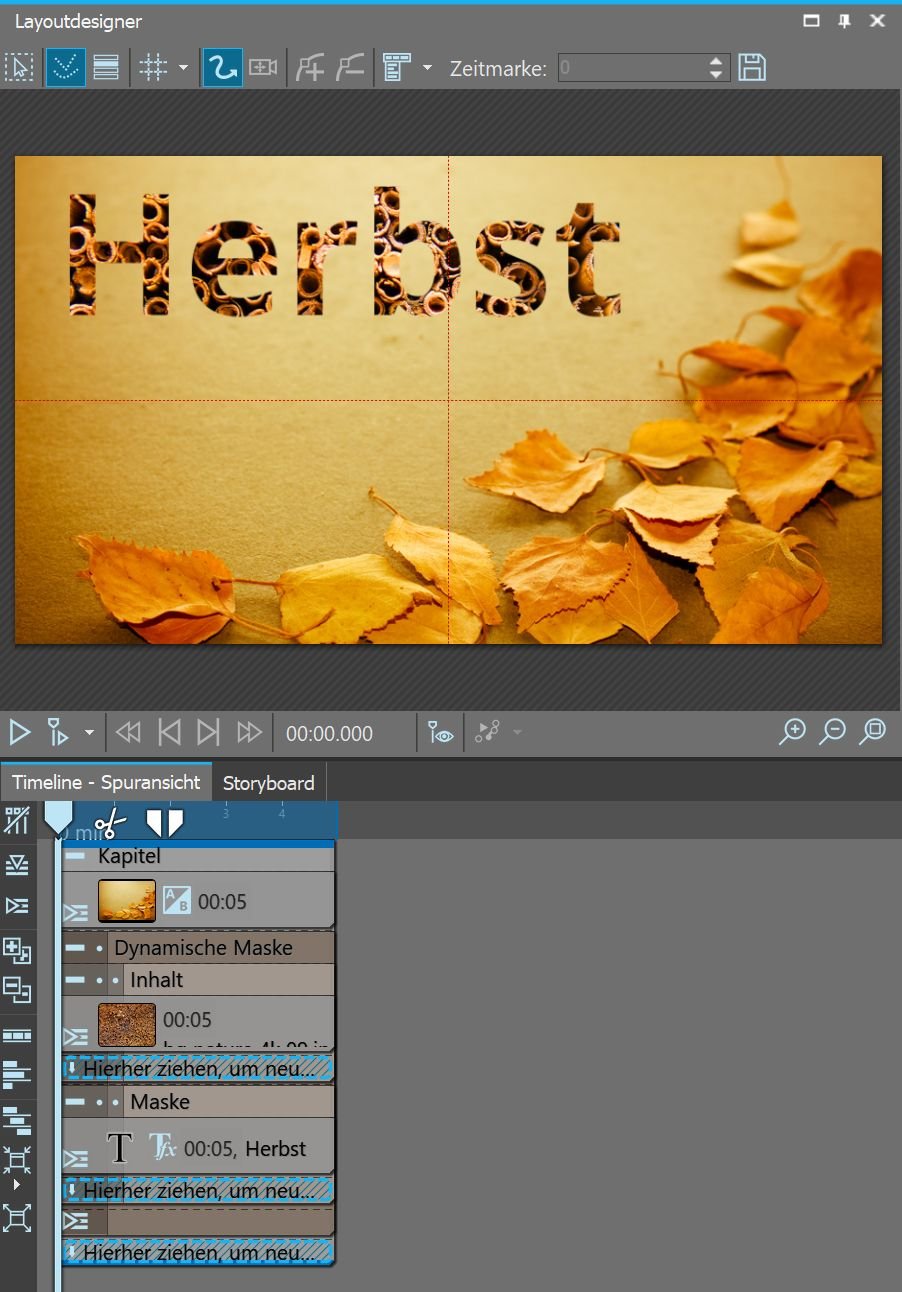Fit the layout preview to window
The height and width of the screenshot is (1292, 902).
[873, 732]
